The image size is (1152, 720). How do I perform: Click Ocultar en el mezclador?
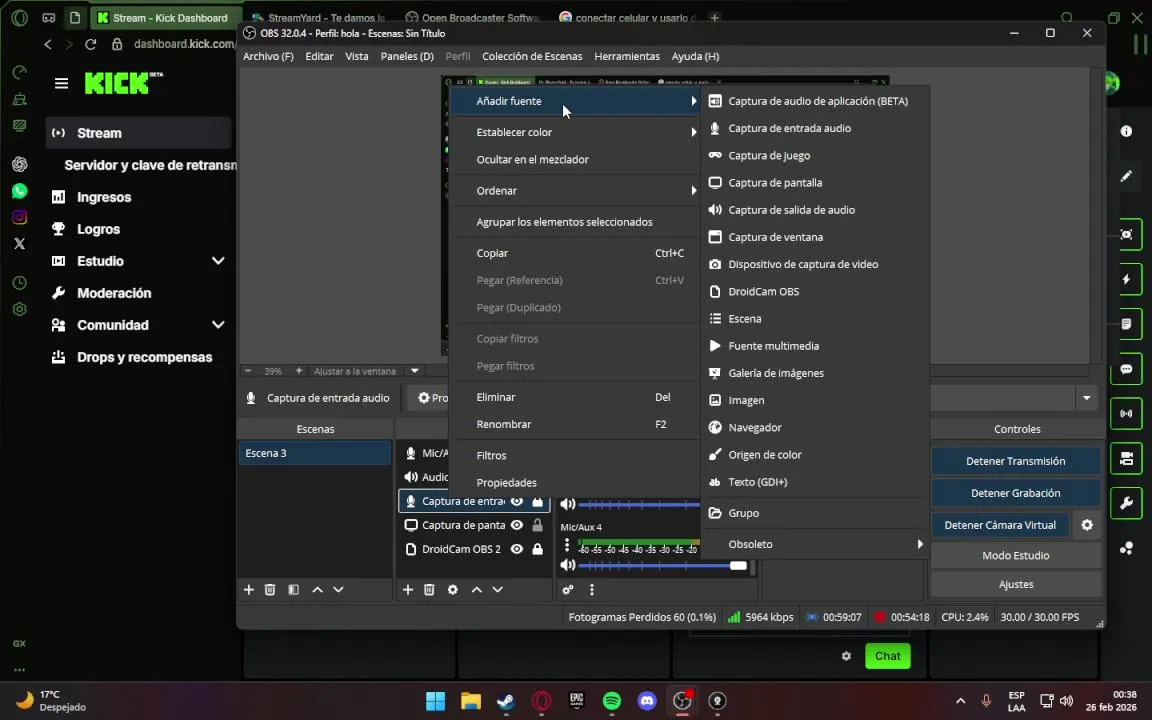coord(575,159)
